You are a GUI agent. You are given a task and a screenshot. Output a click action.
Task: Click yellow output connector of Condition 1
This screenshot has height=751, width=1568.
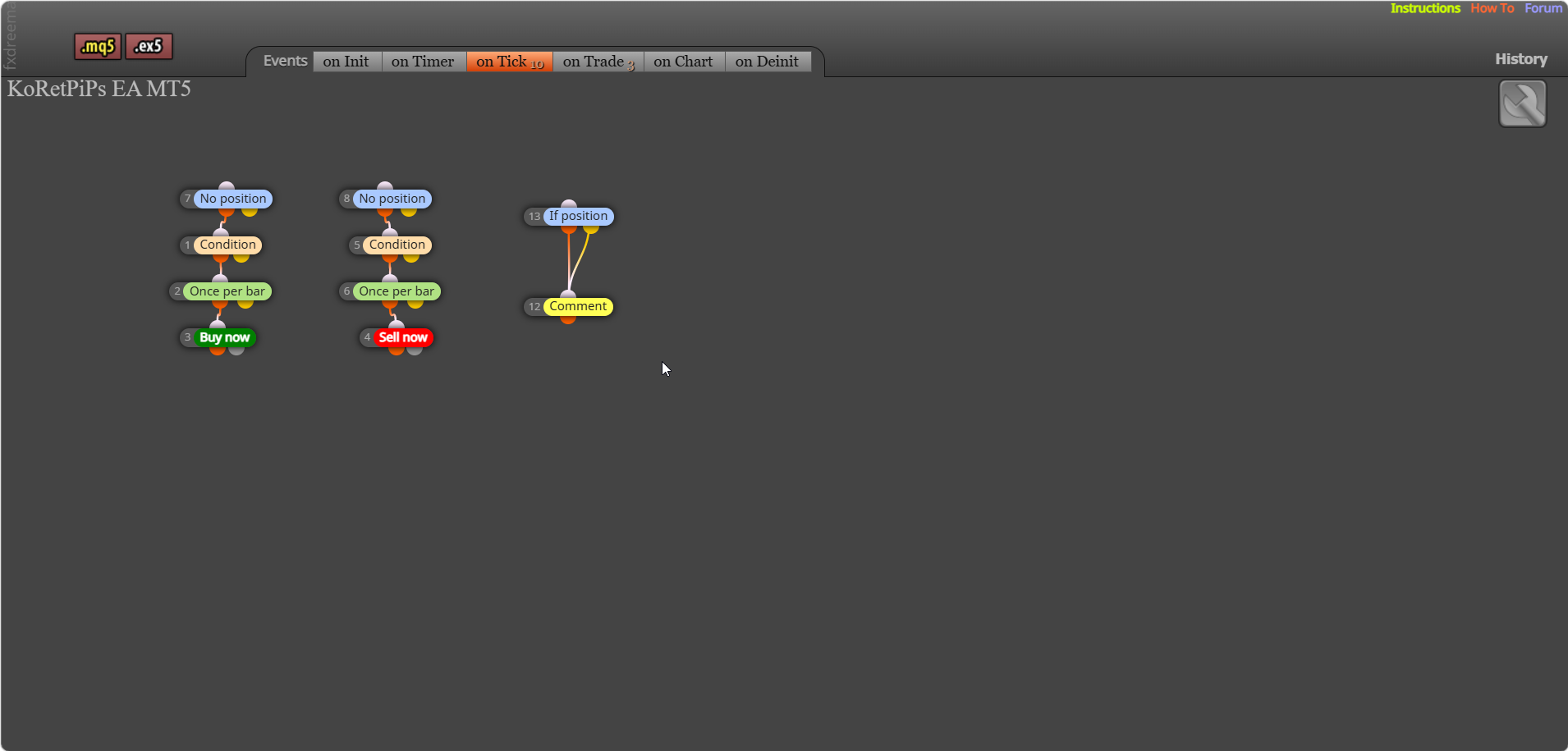[241, 258]
